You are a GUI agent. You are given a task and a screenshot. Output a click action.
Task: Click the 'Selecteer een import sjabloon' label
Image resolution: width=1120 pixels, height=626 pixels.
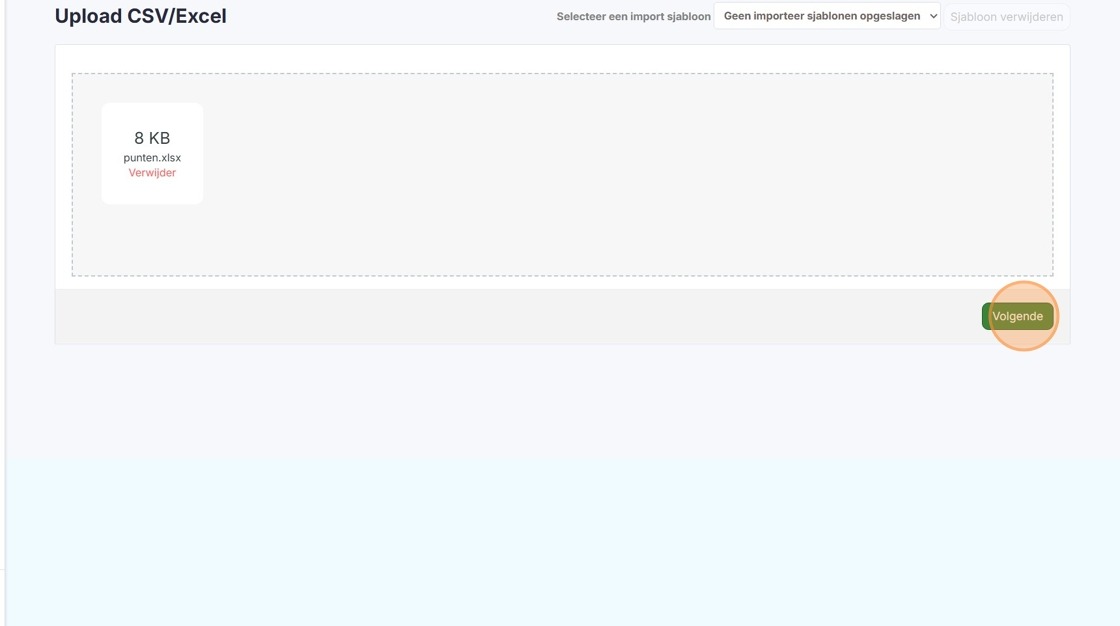tap(634, 16)
